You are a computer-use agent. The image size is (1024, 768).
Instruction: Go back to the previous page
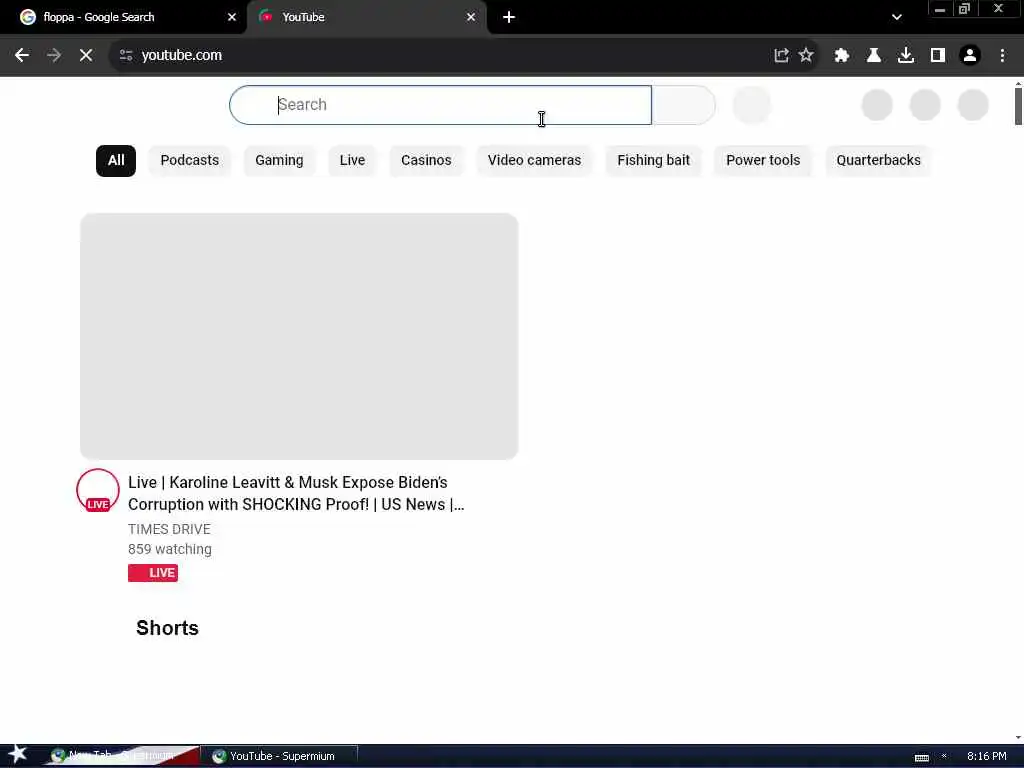pyautogui.click(x=22, y=56)
